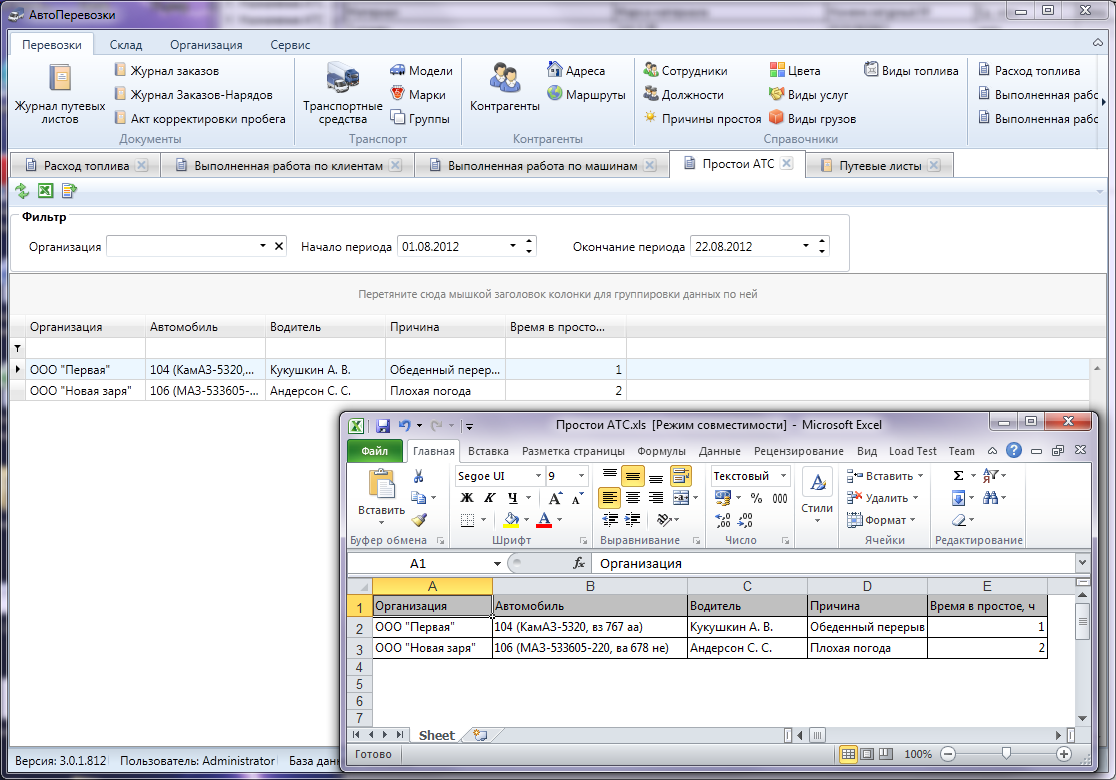Click the Export to Excel toolbar icon
1116x780 pixels.
45,191
